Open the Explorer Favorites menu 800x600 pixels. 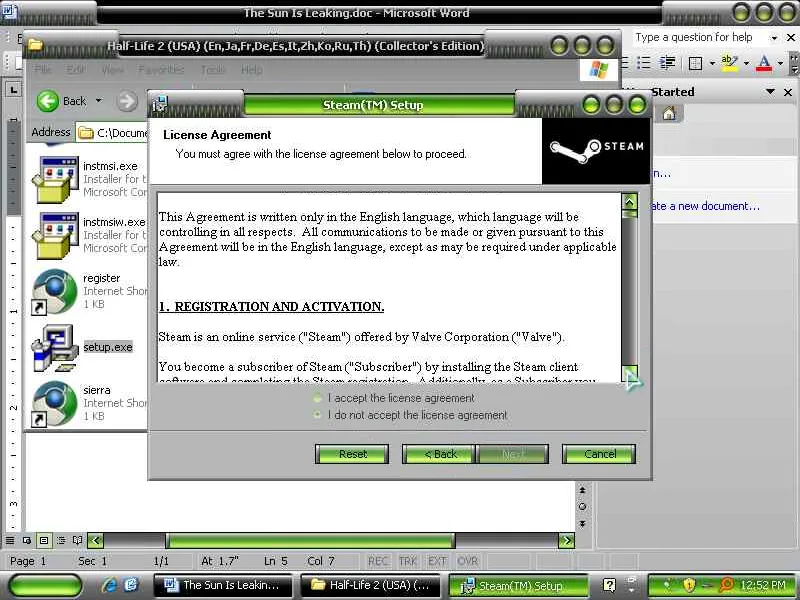(x=161, y=69)
